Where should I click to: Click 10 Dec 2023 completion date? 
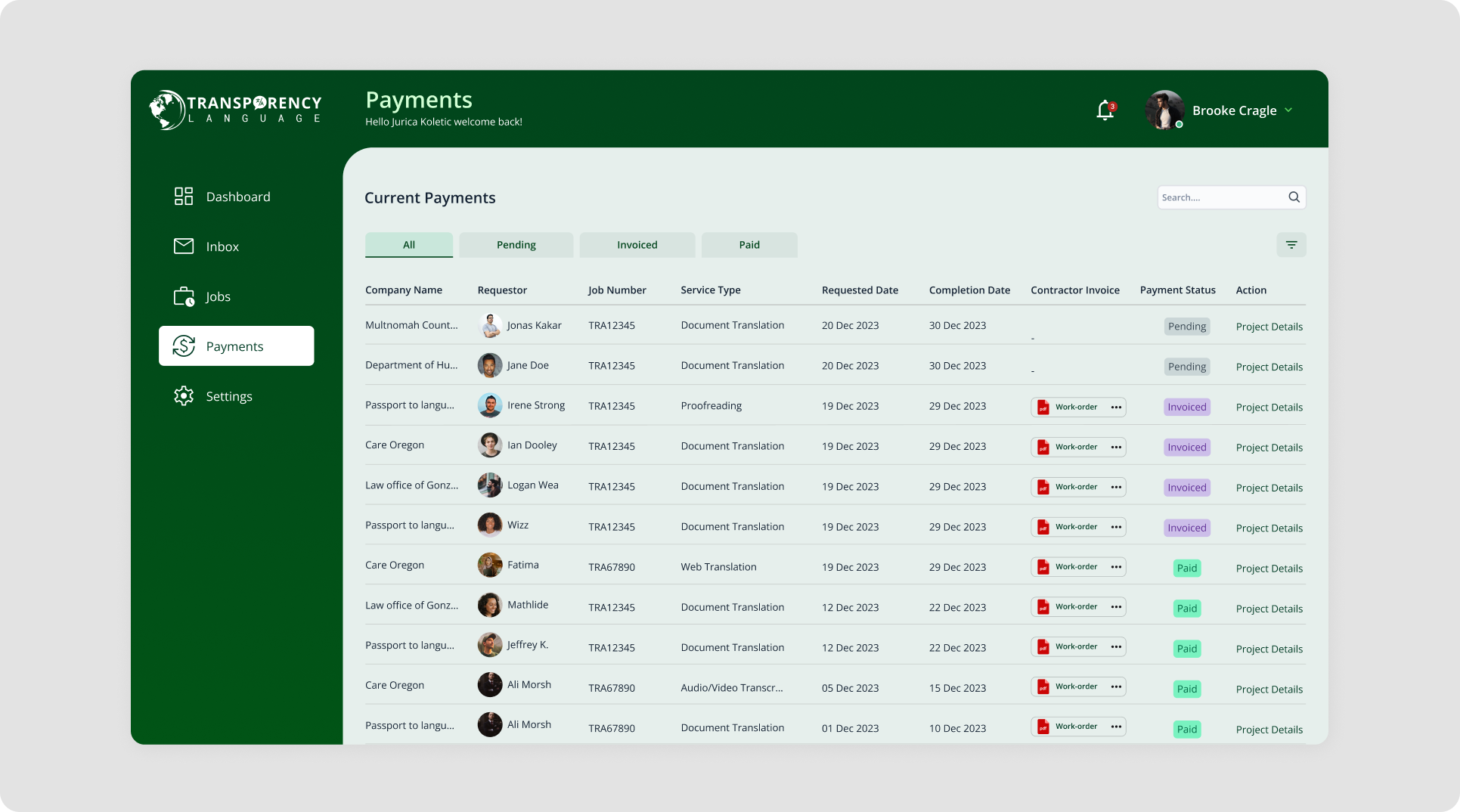click(957, 728)
